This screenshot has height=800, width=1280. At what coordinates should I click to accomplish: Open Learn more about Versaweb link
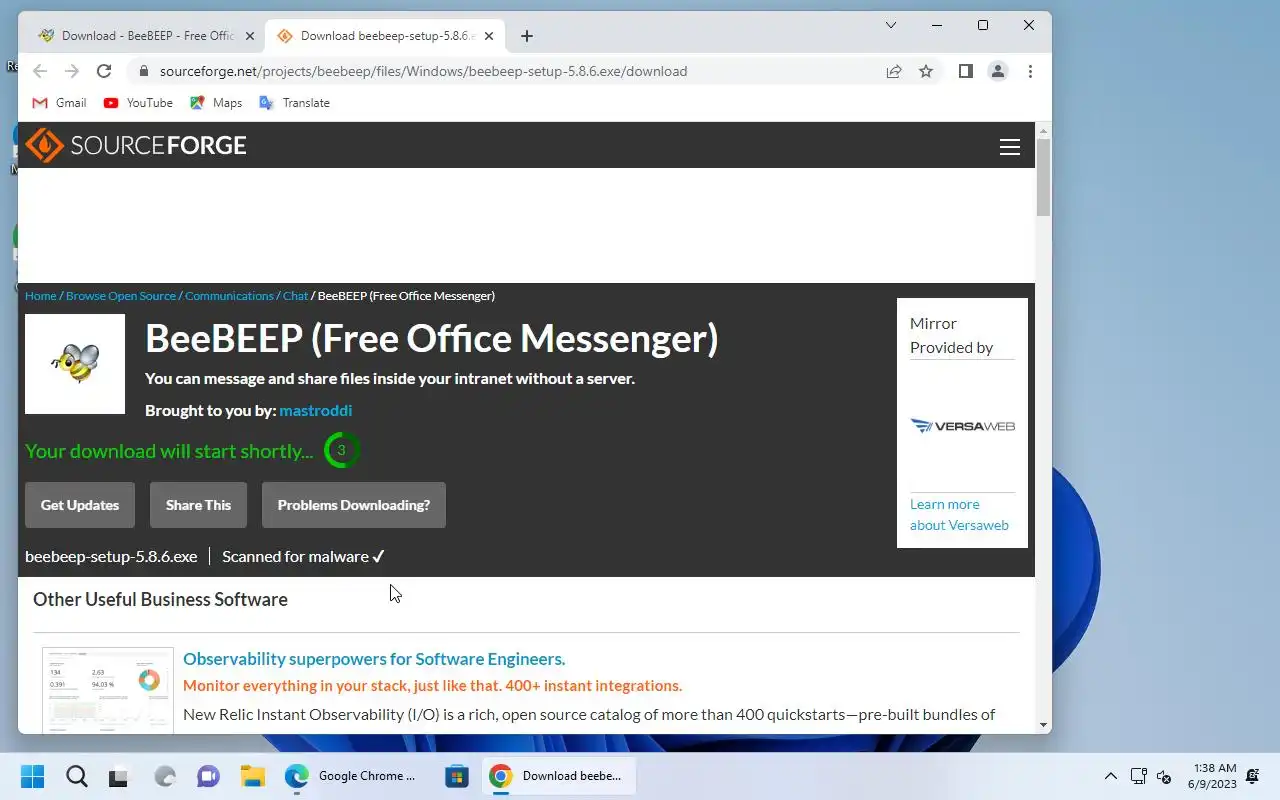tap(959, 515)
